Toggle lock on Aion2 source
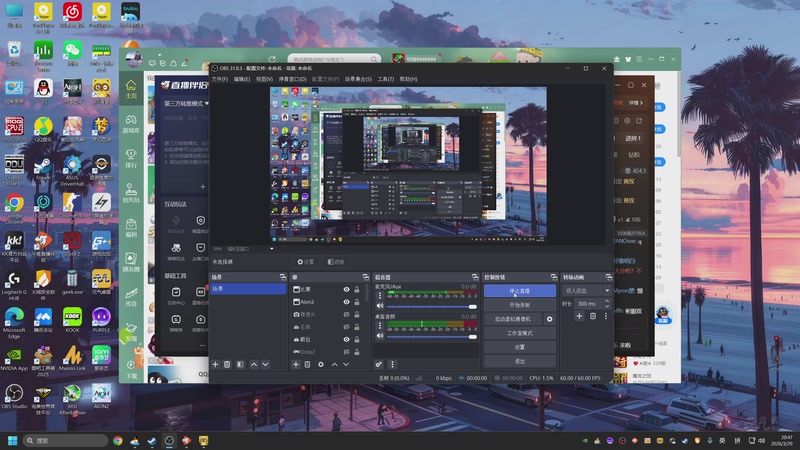The width and height of the screenshot is (800, 450). click(357, 302)
